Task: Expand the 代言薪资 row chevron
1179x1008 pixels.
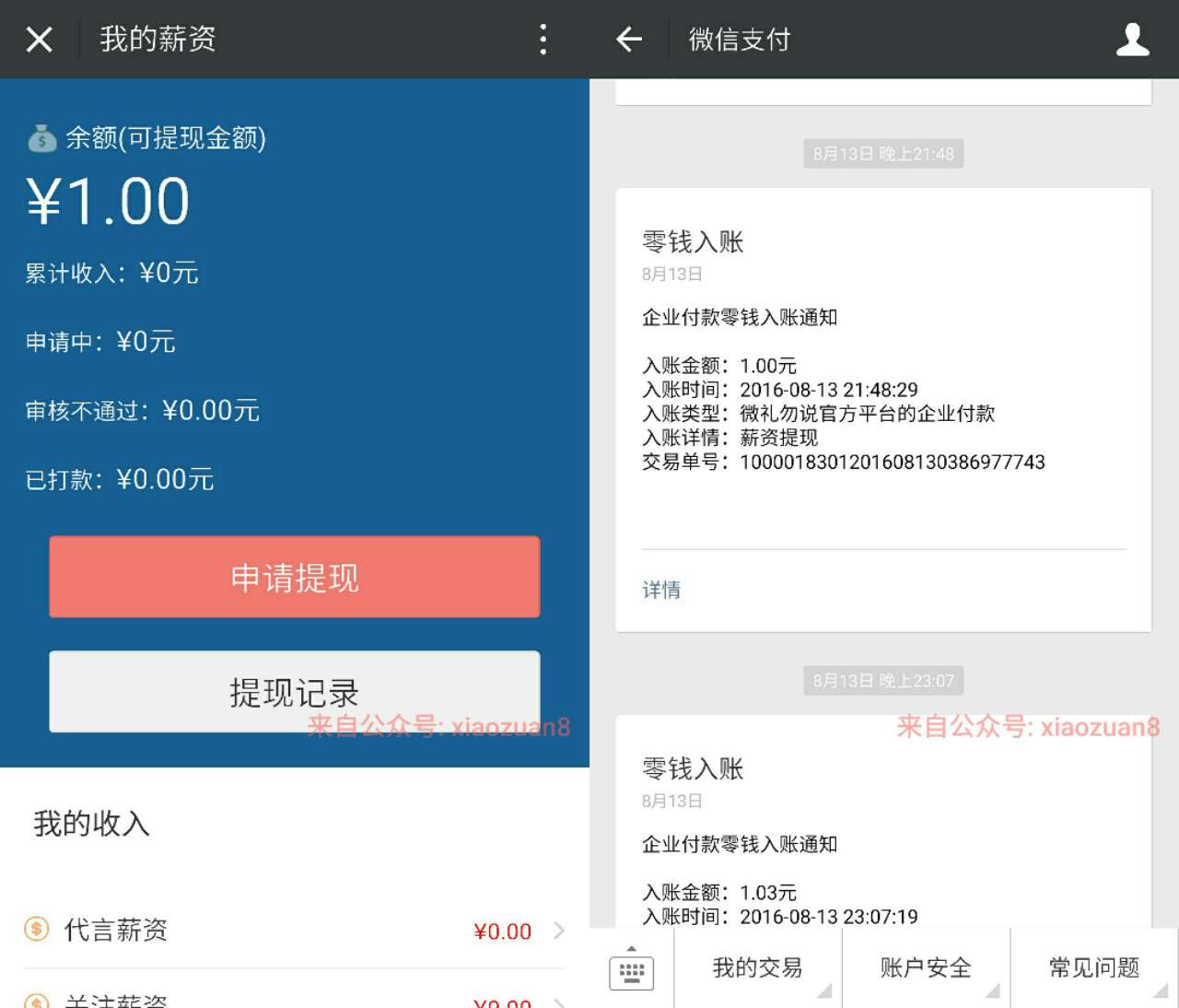Action: (x=558, y=931)
